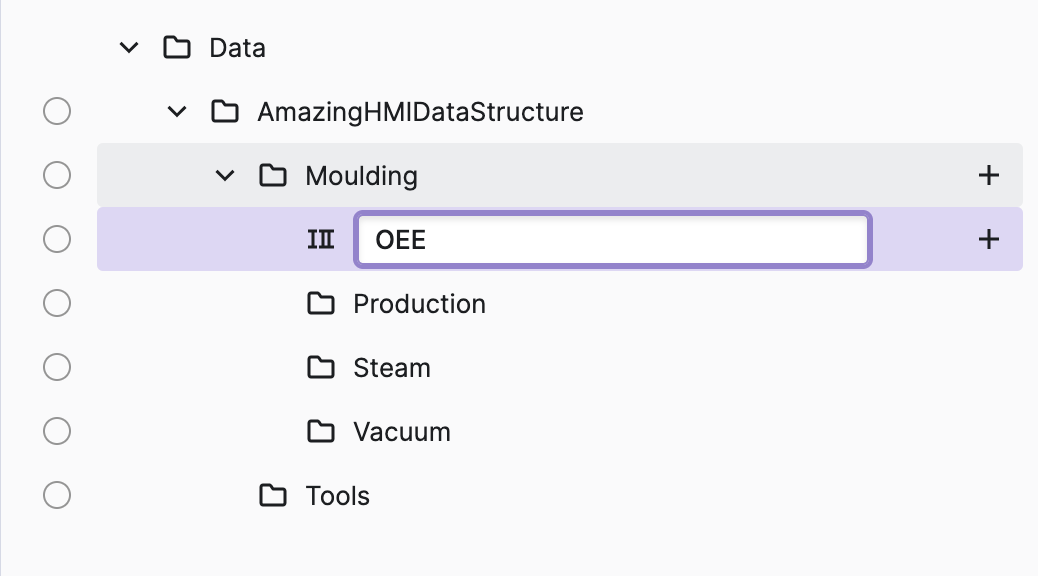Select radio button beside Tools row
This screenshot has height=576, width=1038.
tap(57, 495)
